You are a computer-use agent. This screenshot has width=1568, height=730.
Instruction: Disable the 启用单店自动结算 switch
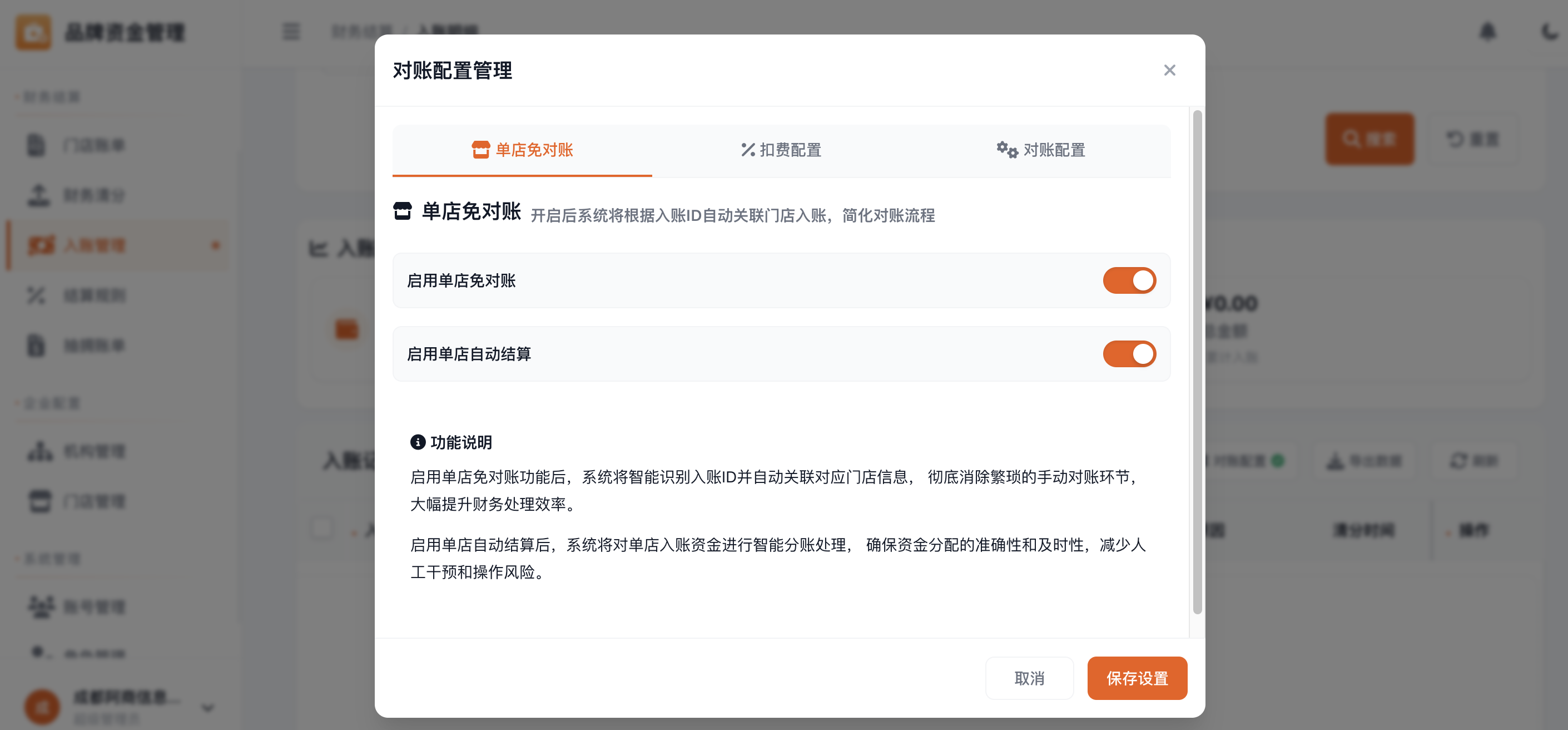(x=1129, y=354)
